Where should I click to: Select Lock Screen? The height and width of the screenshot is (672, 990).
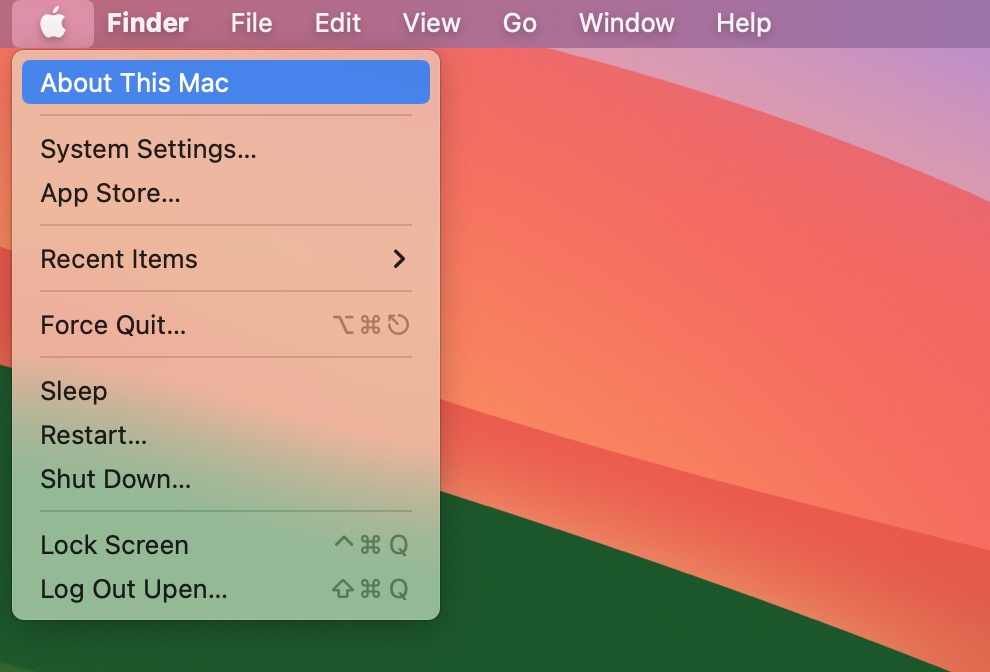(x=226, y=545)
